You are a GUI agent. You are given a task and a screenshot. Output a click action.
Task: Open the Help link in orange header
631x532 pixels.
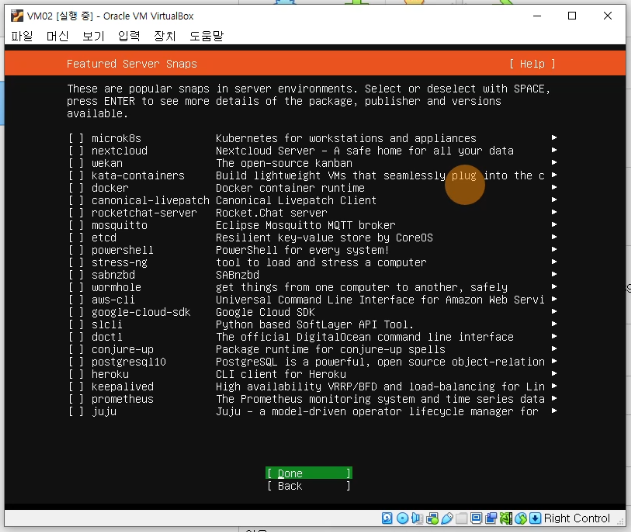point(532,64)
